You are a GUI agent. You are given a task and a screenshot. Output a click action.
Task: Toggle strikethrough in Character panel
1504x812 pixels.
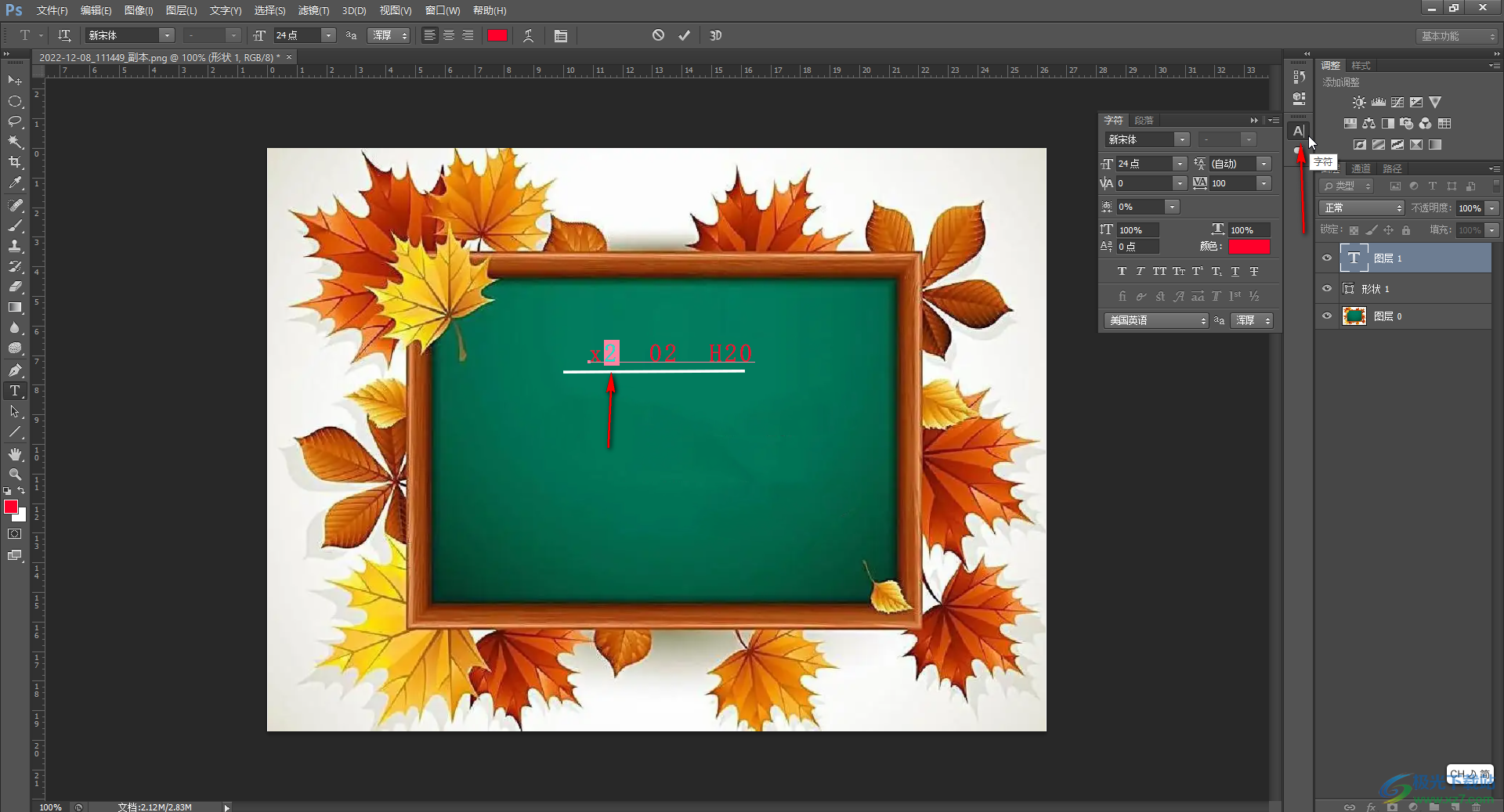coord(1254,272)
